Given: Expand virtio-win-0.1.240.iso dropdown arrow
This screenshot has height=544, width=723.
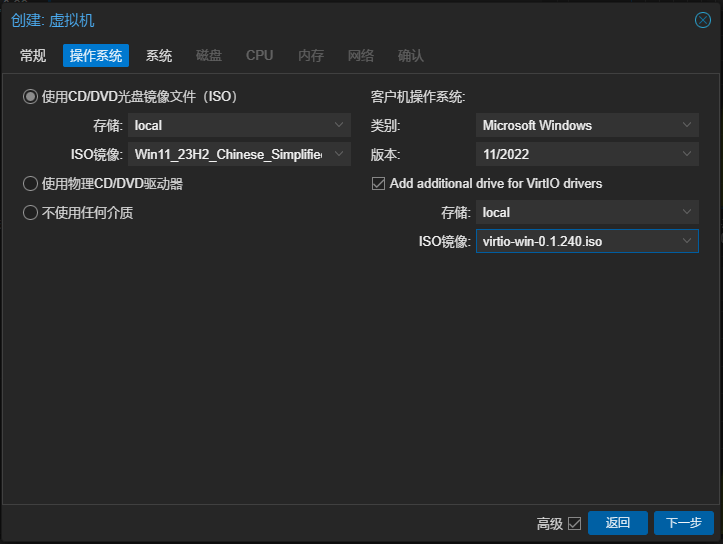Looking at the screenshot, I should coord(687,241).
